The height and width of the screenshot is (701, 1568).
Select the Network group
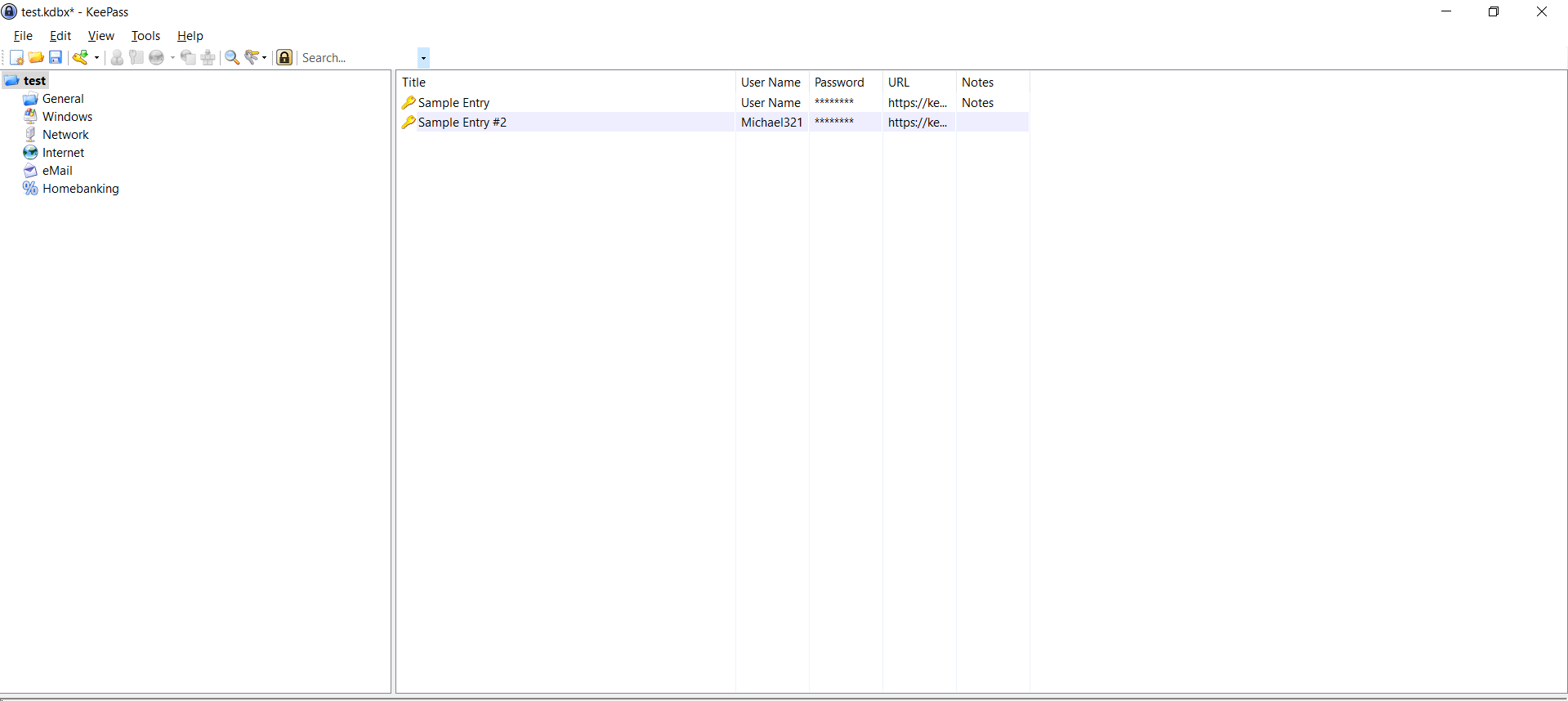coord(65,135)
